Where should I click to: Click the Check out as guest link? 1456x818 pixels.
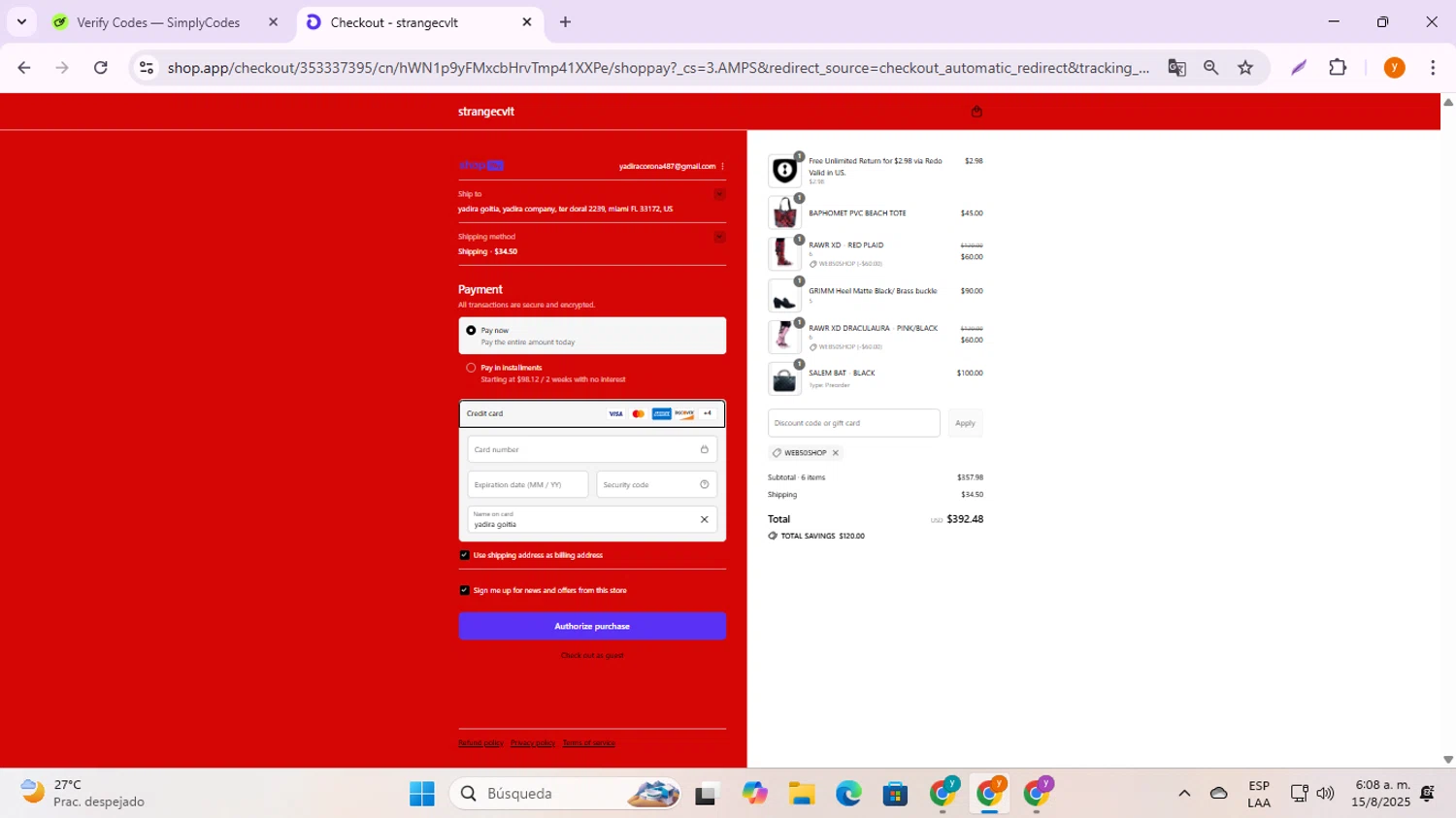(592, 656)
